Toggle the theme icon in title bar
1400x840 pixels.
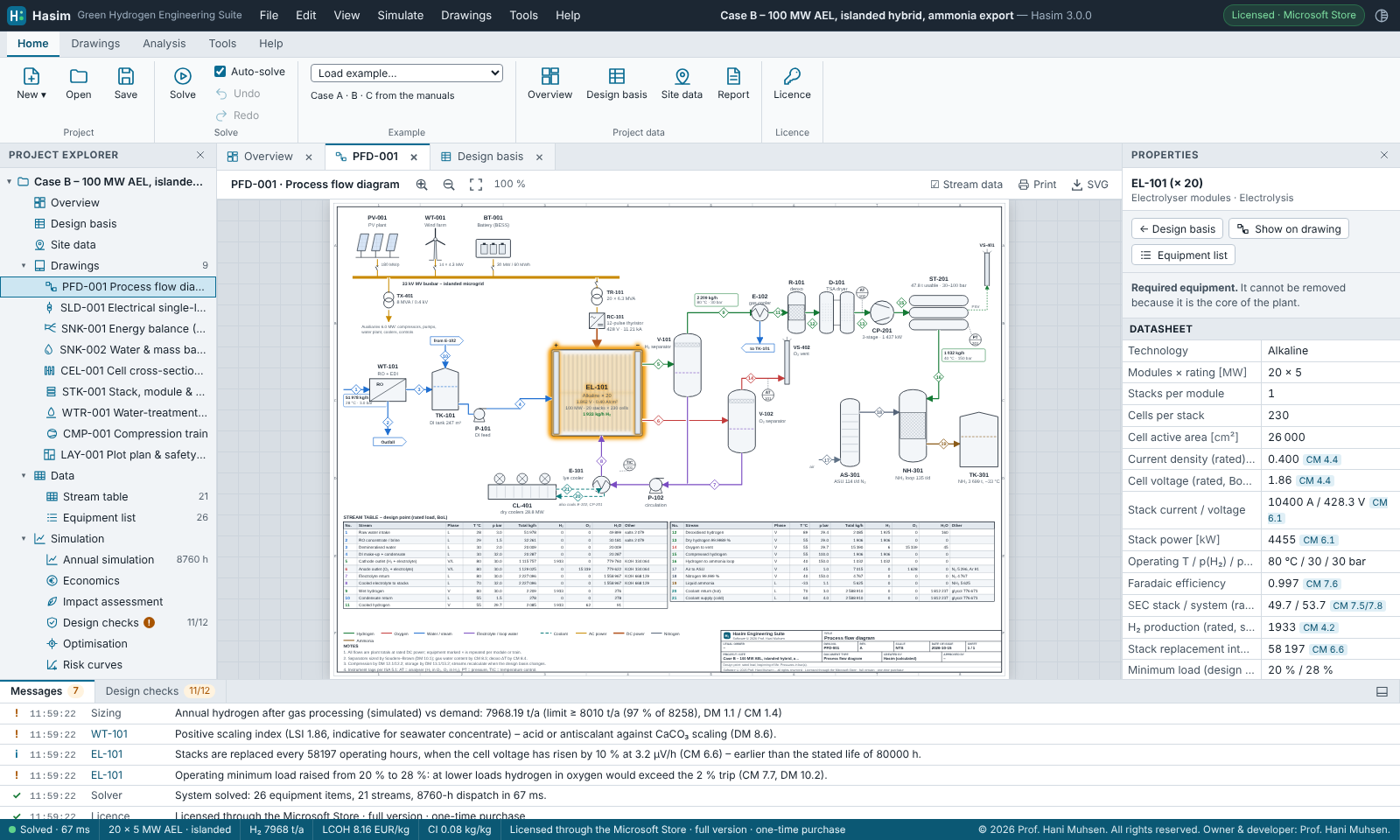(x=1382, y=16)
